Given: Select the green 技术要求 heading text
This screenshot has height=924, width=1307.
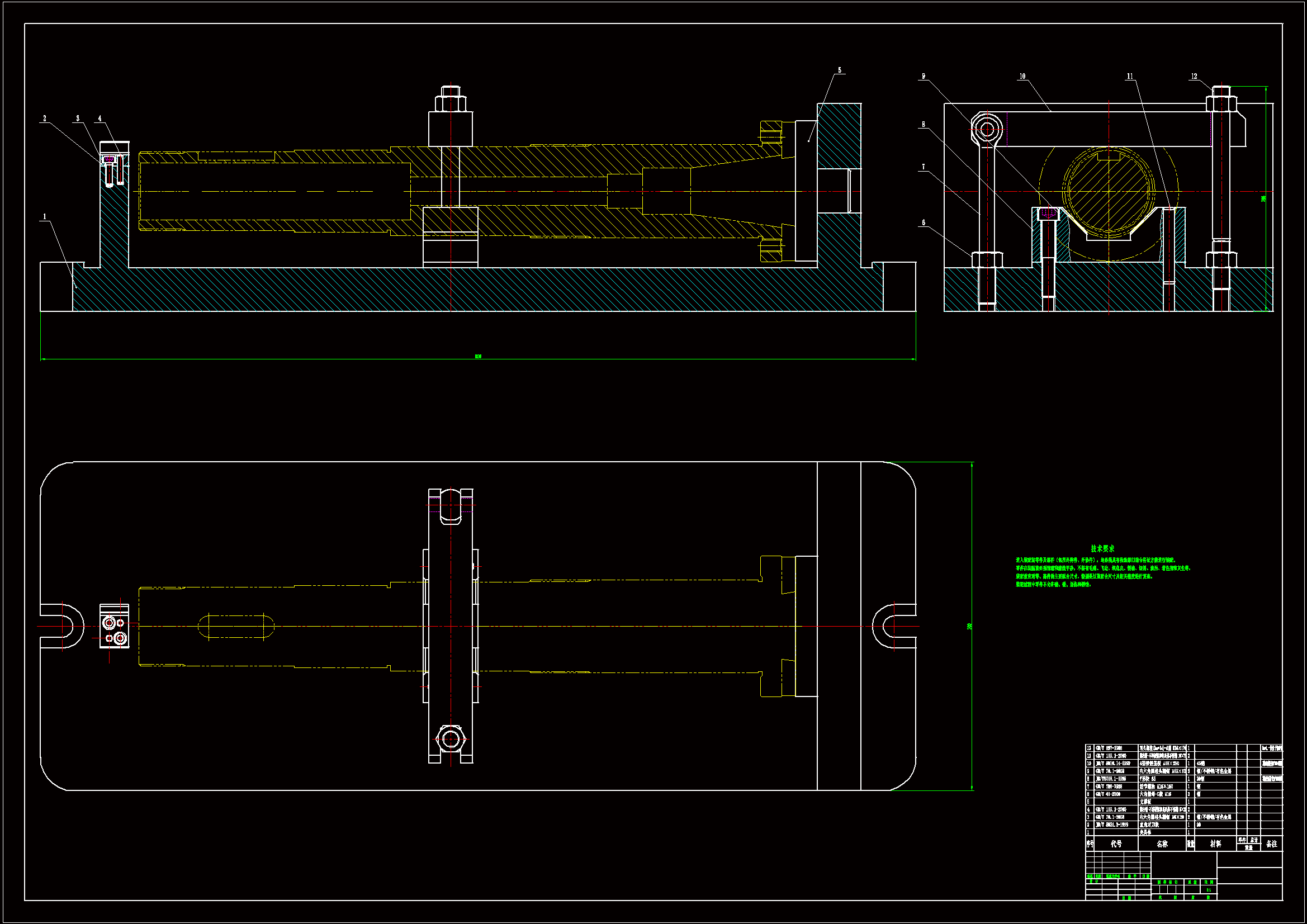Looking at the screenshot, I should (x=1102, y=549).
